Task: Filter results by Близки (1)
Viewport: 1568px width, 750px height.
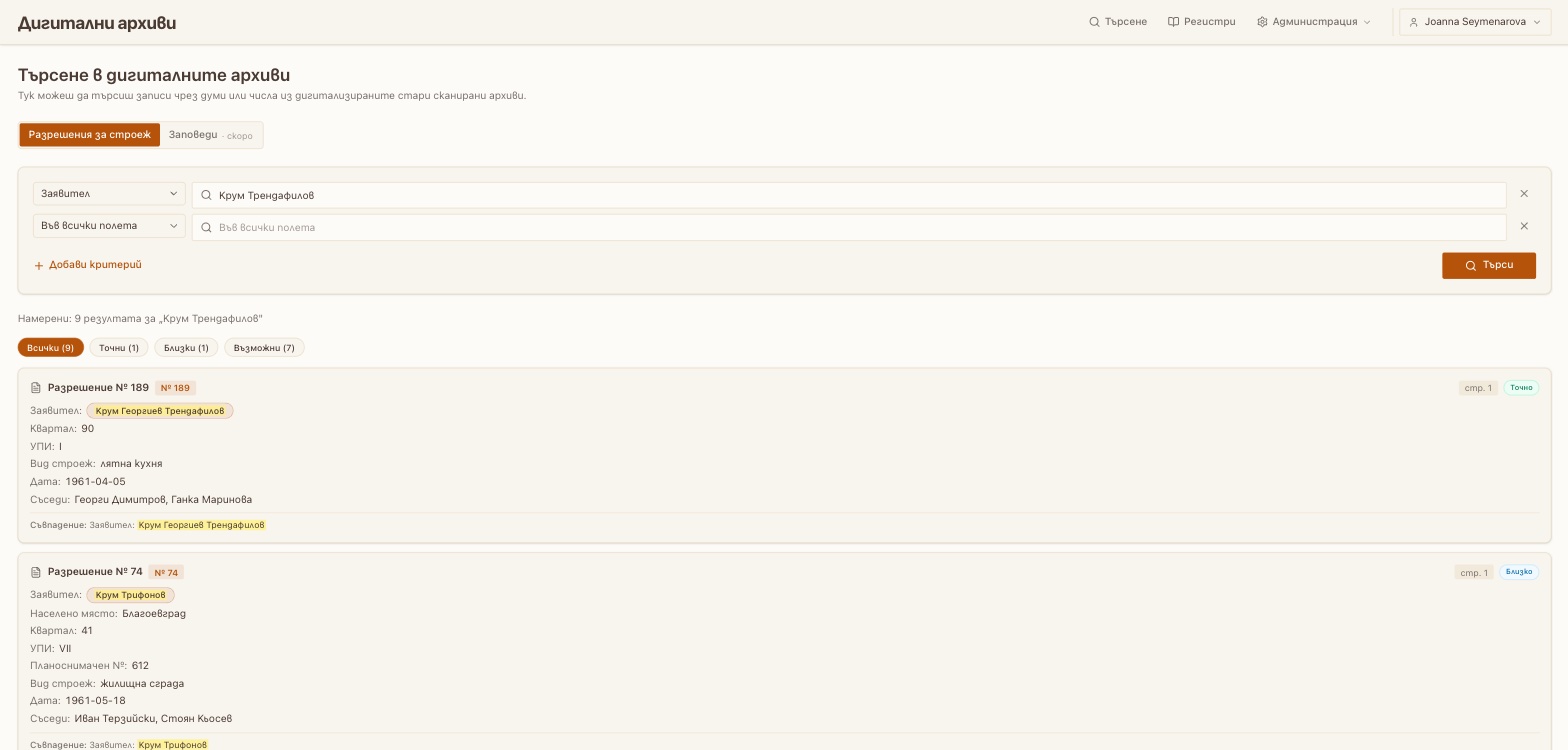Action: click(x=186, y=348)
